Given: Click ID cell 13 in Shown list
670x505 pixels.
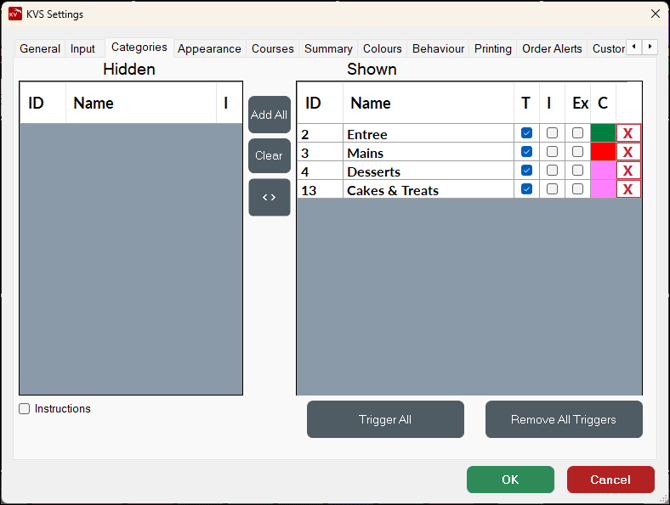Looking at the screenshot, I should point(320,189).
